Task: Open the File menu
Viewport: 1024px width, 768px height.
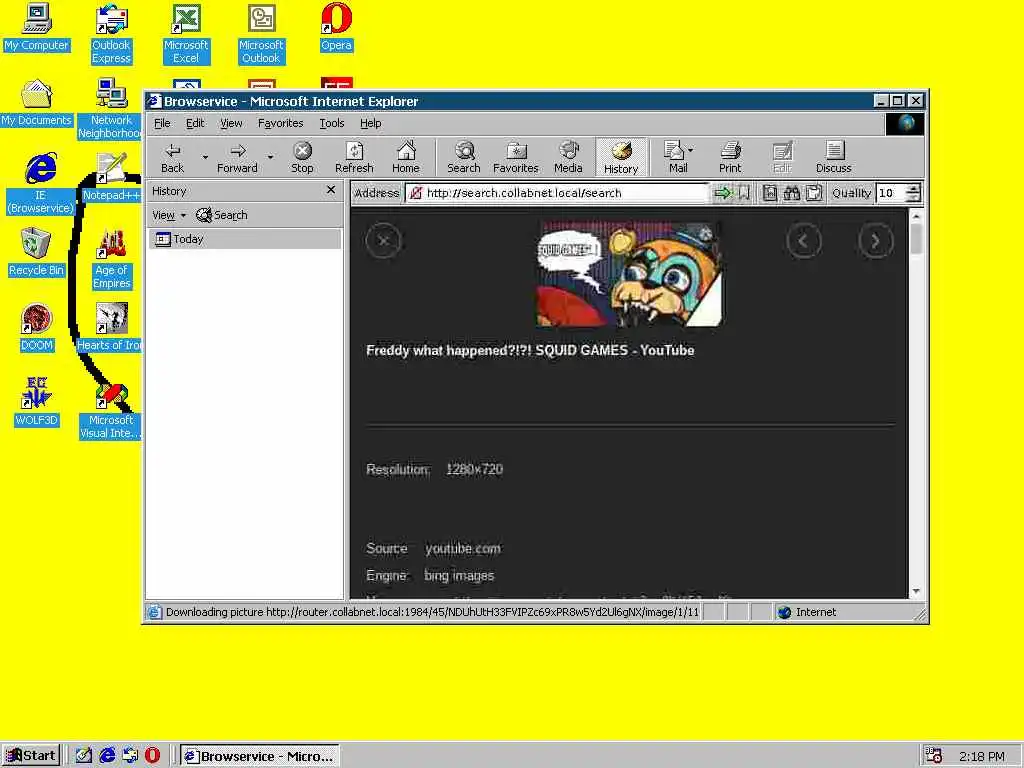Action: pyautogui.click(x=161, y=123)
